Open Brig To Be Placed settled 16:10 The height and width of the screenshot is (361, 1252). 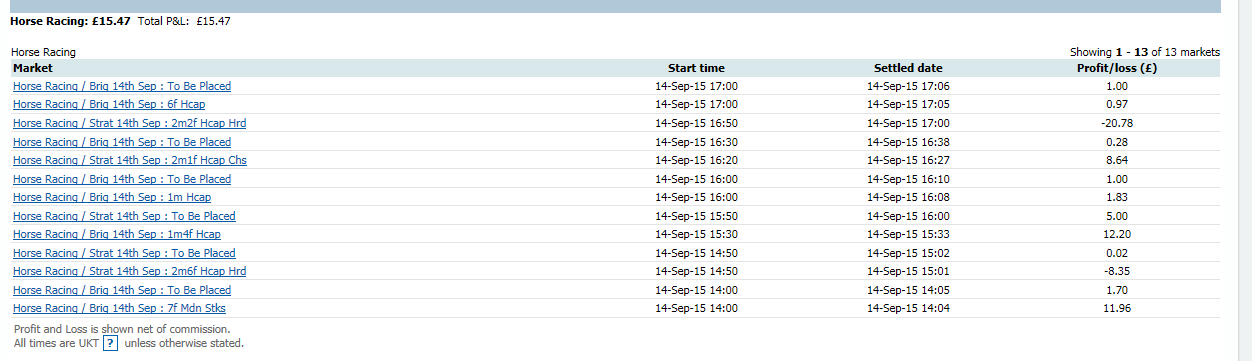(x=122, y=179)
